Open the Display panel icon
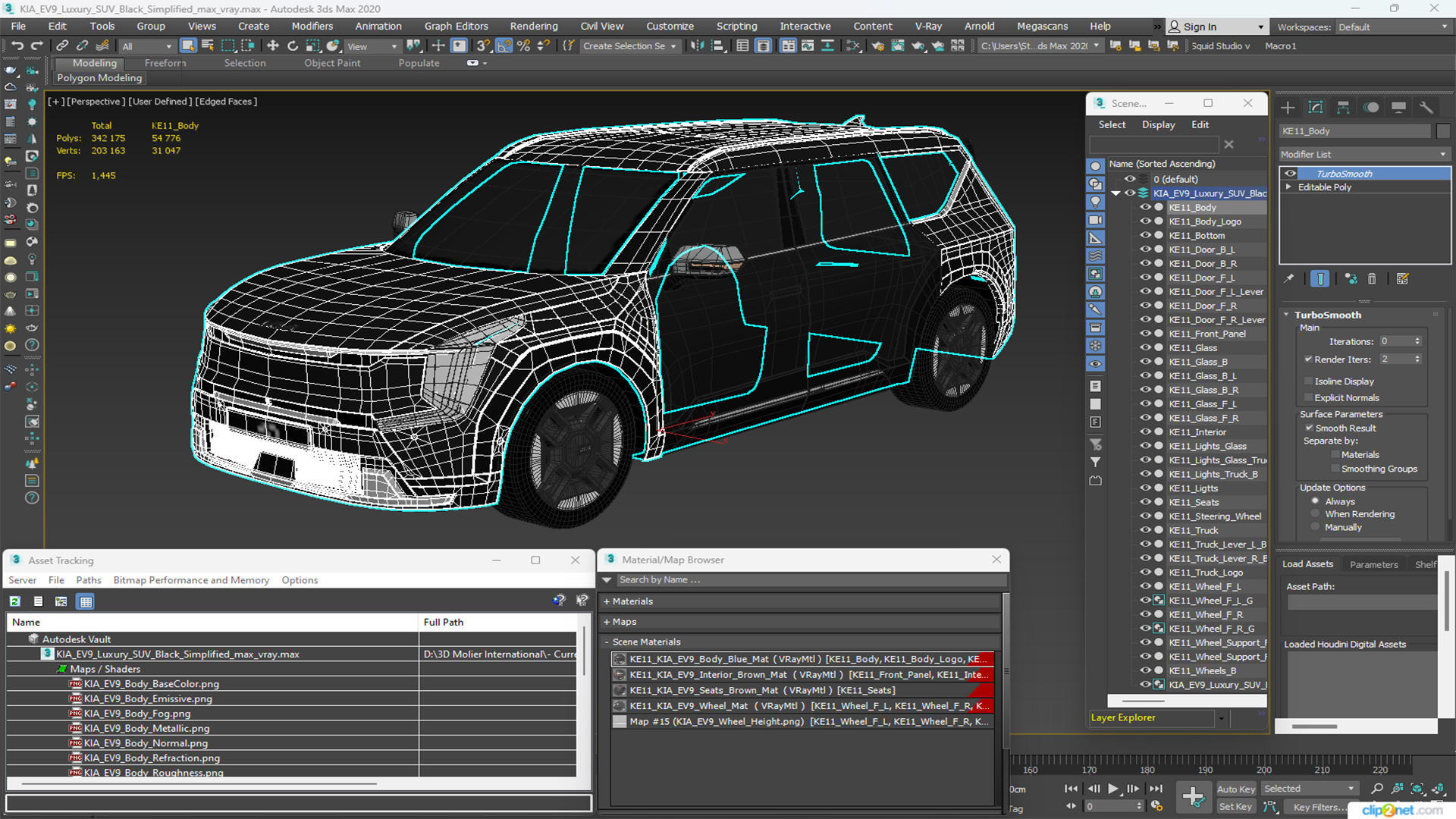The height and width of the screenshot is (819, 1456). point(1399,108)
